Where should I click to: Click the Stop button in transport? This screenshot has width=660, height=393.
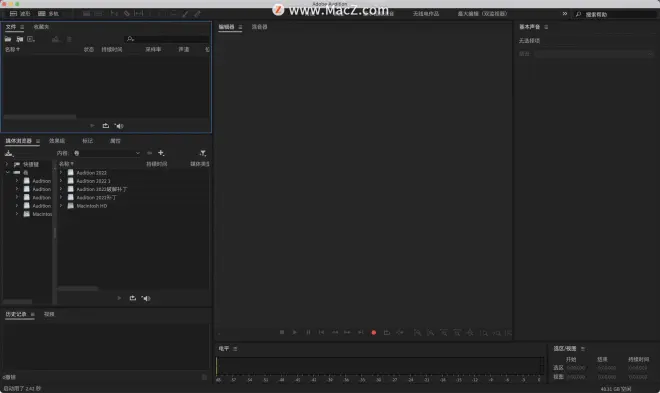pos(282,332)
